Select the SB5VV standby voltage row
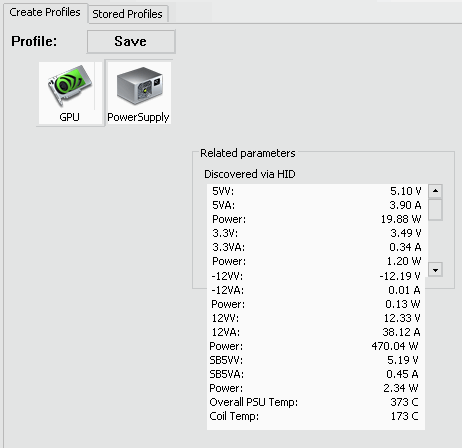The height and width of the screenshot is (448, 462). tap(316, 360)
